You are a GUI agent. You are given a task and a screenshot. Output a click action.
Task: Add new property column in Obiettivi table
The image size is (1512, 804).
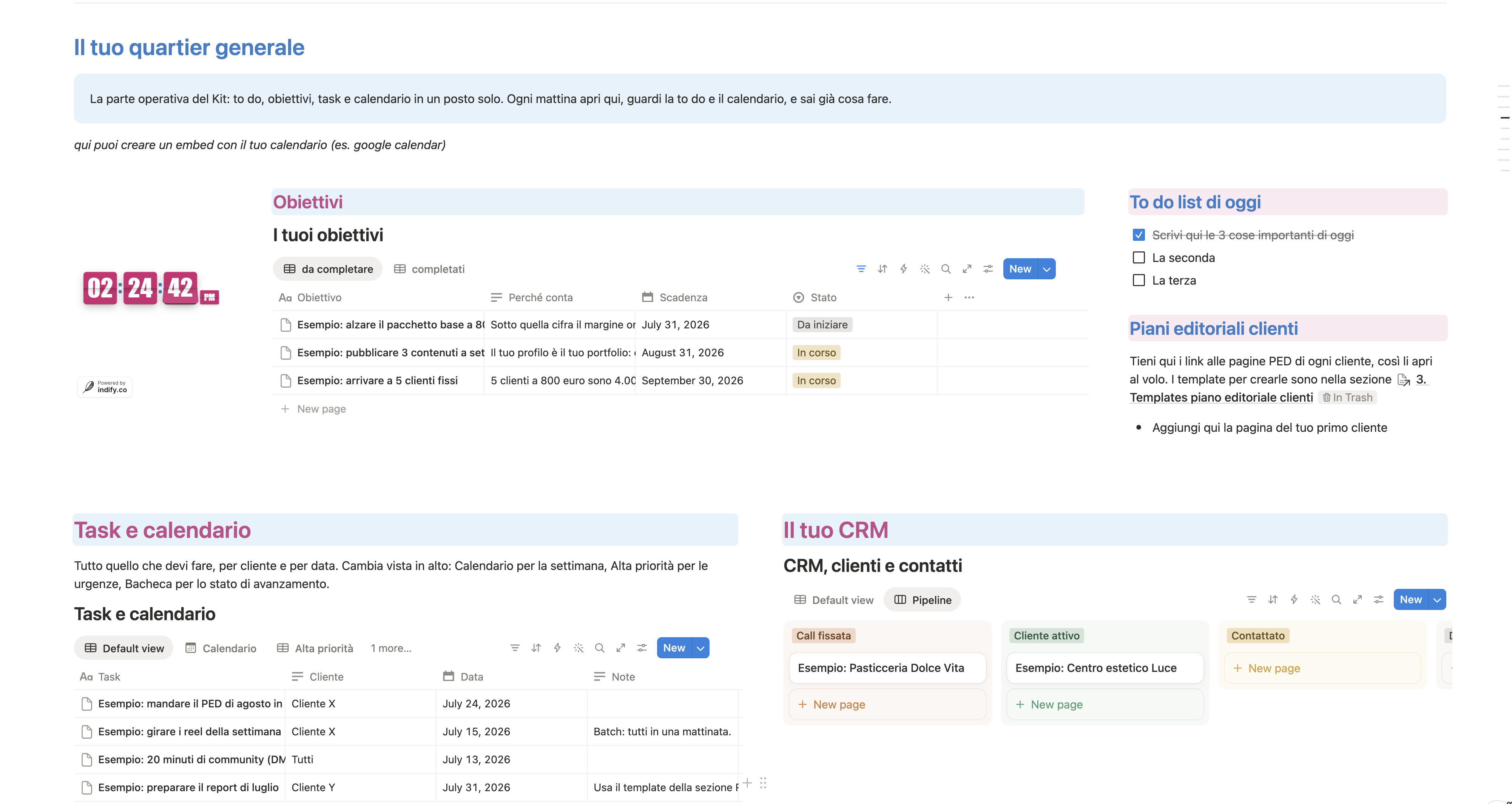pos(948,297)
